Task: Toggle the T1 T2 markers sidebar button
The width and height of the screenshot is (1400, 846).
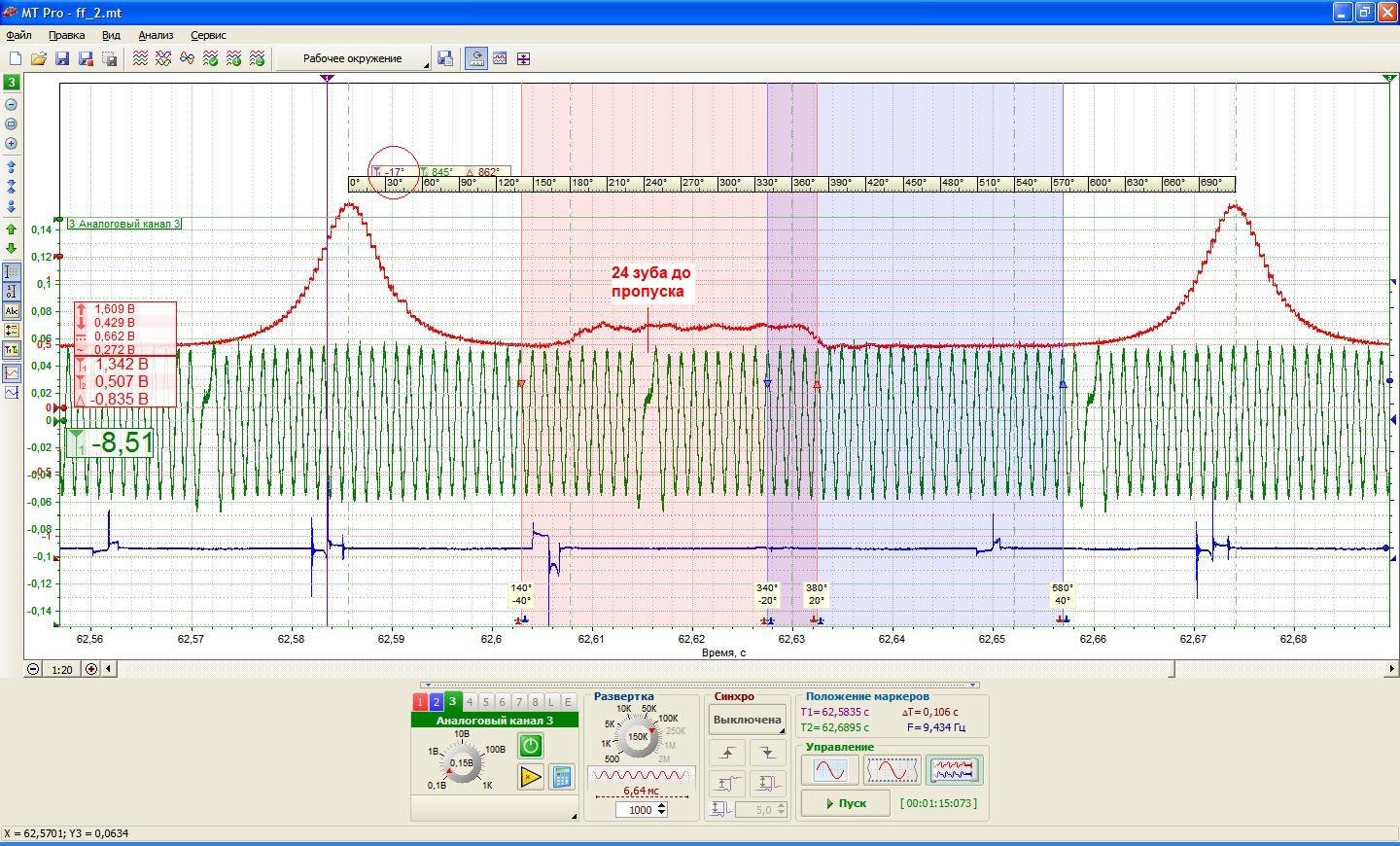Action: 12,349
